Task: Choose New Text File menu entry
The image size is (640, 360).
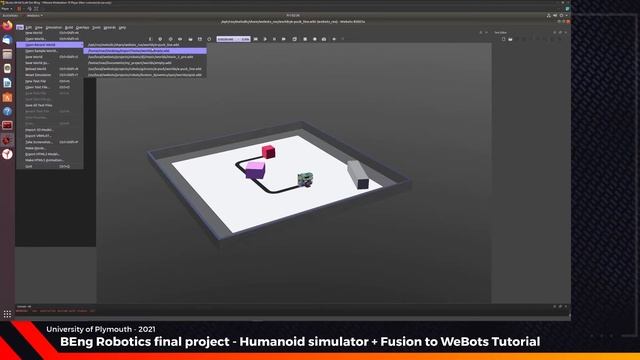Action: tap(50, 81)
